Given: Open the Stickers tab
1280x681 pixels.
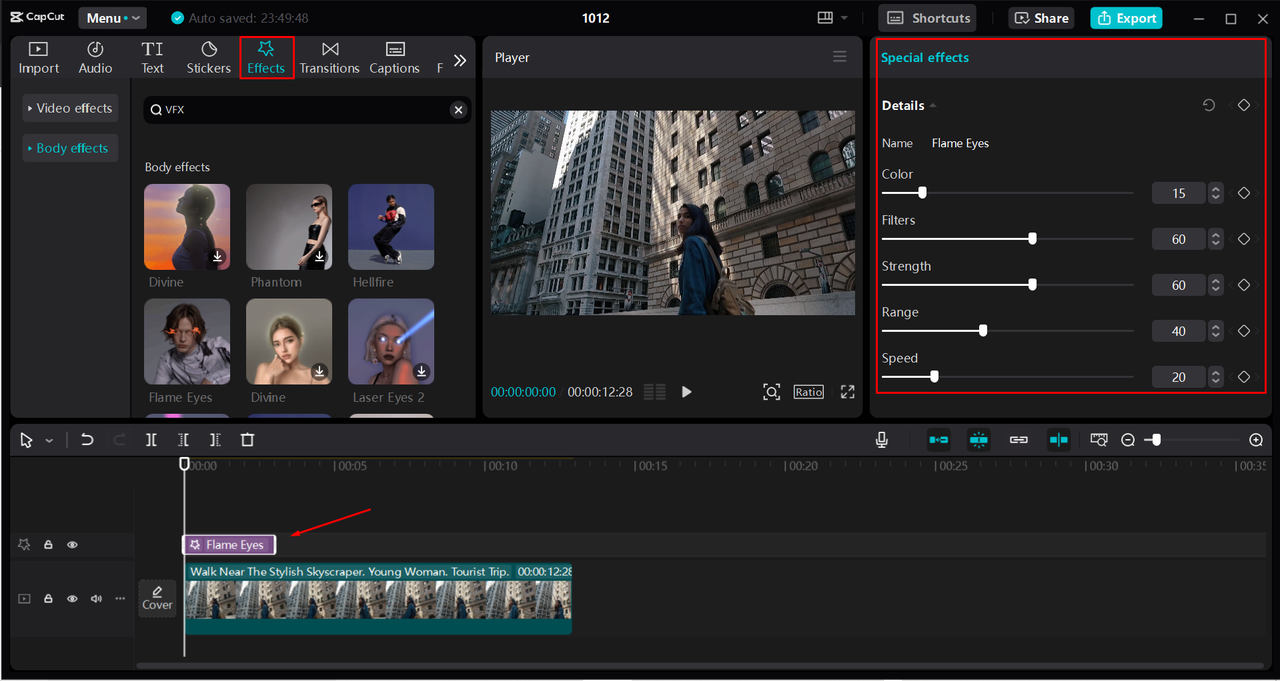Looking at the screenshot, I should coord(209,58).
